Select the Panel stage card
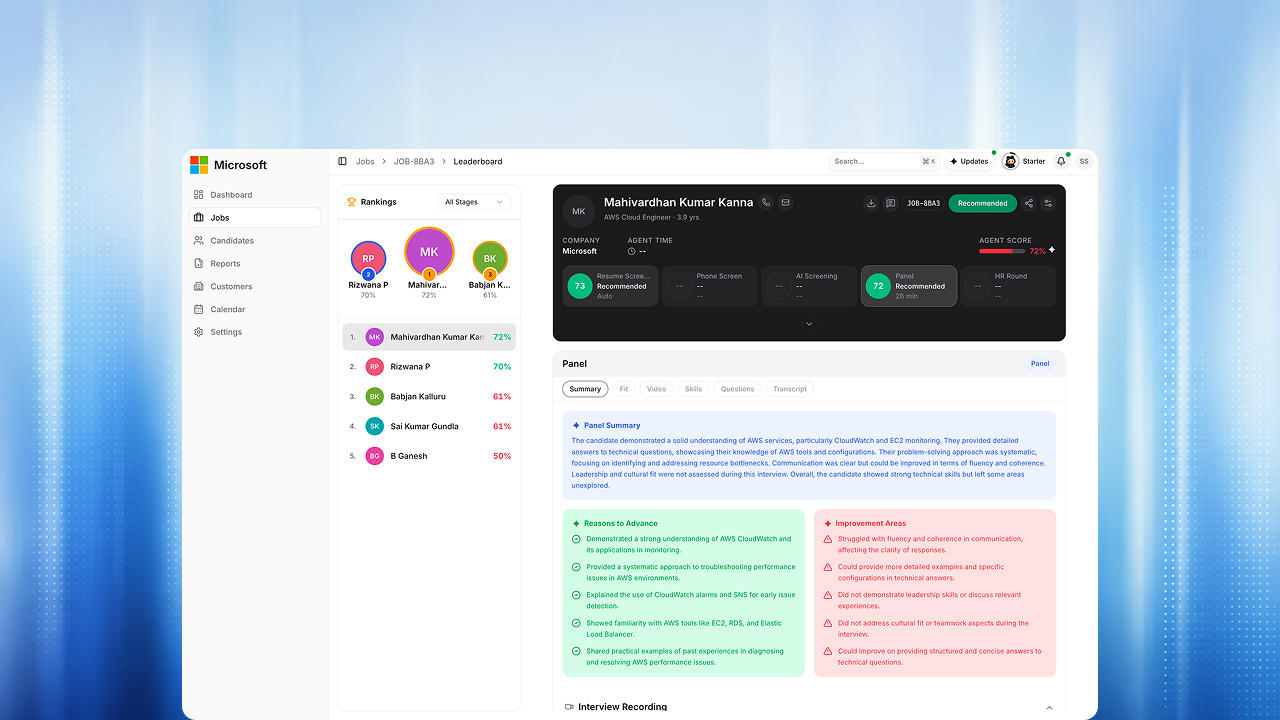Image resolution: width=1280 pixels, height=720 pixels. point(909,286)
